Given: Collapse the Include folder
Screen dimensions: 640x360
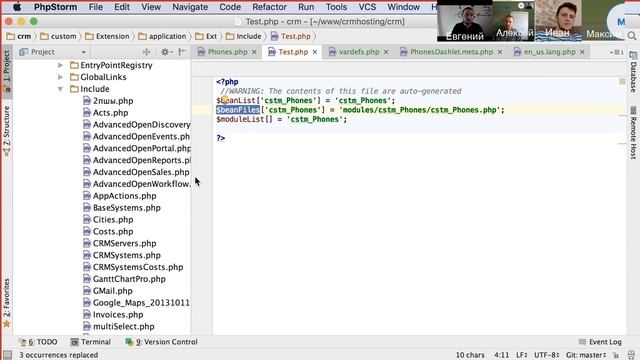Looking at the screenshot, I should (60, 89).
